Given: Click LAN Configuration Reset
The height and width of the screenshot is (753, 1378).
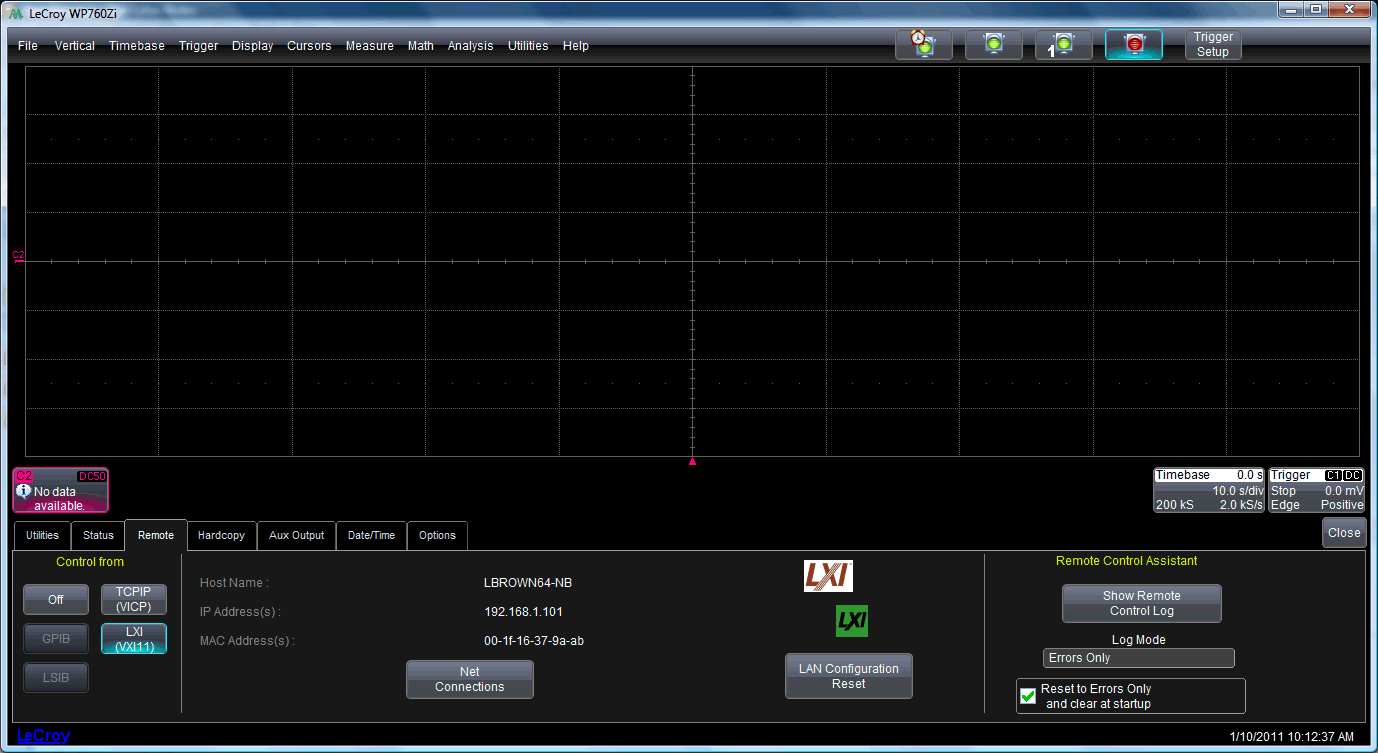Looking at the screenshot, I should pyautogui.click(x=849, y=676).
